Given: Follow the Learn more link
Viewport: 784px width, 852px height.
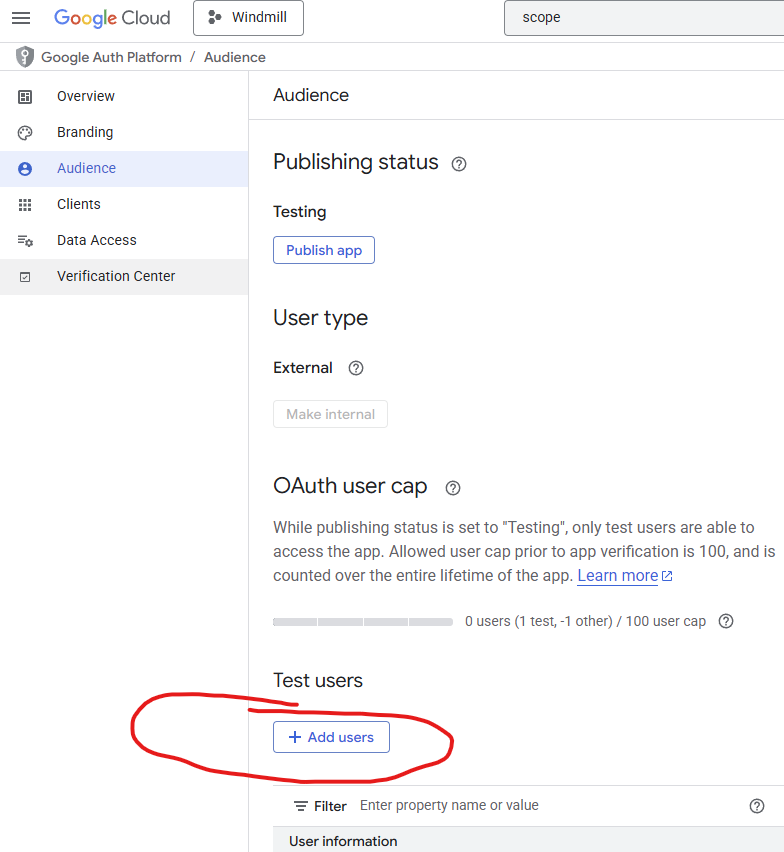Looking at the screenshot, I should coord(618,575).
